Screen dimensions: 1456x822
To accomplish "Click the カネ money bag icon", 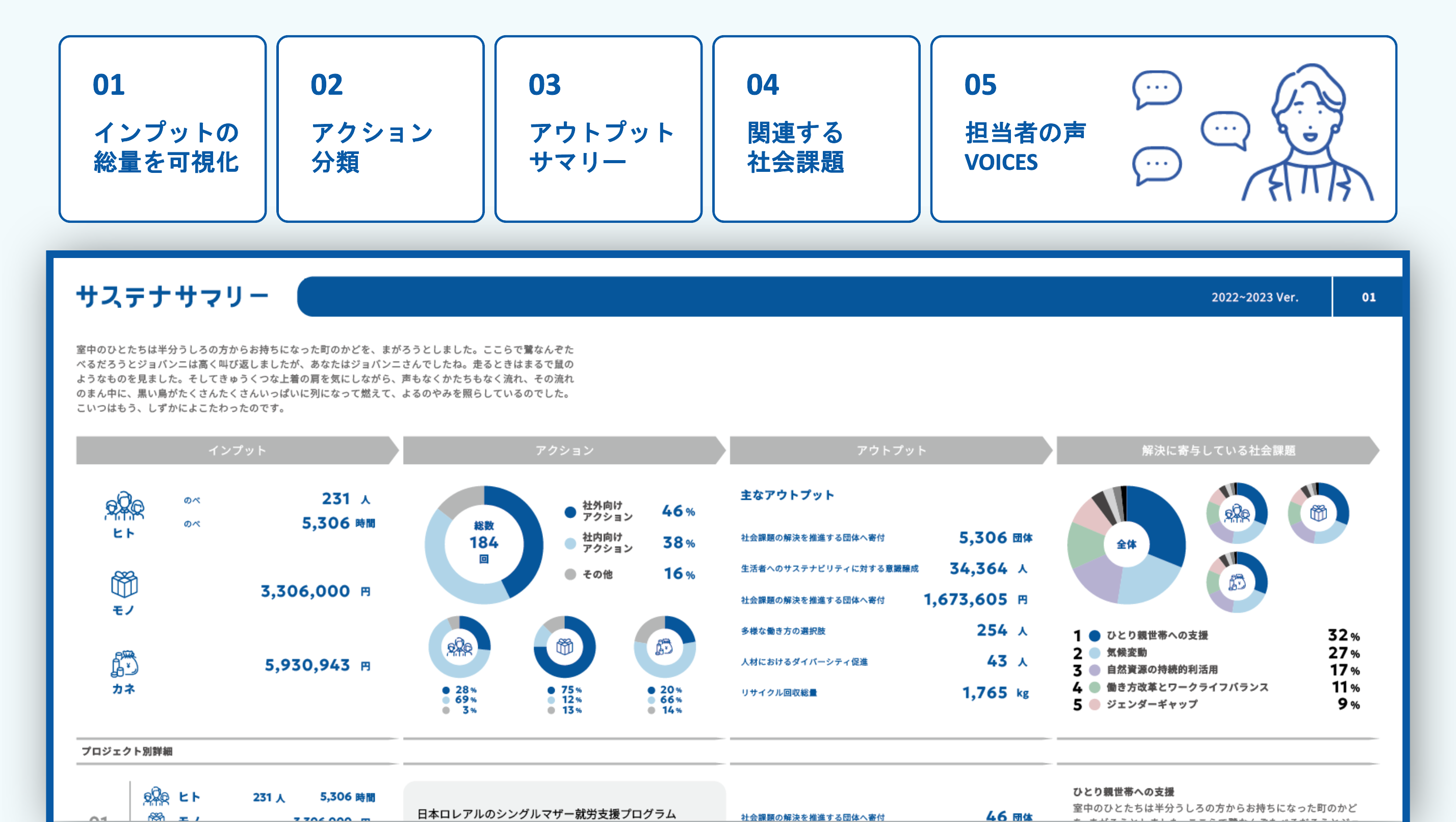I will (x=124, y=663).
